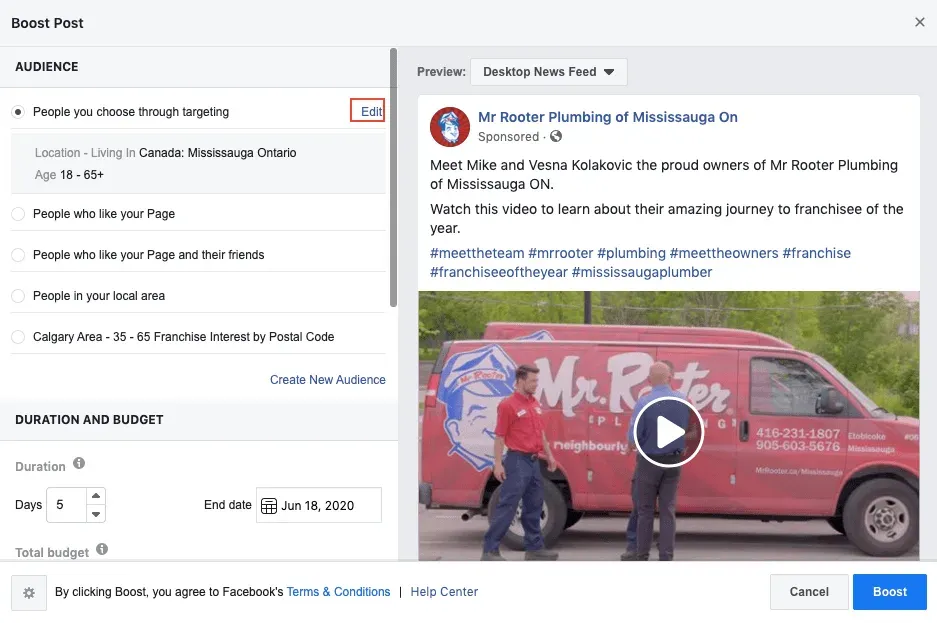Screen dimensions: 937x623
Task: Open the Terms & Conditions link
Action: coord(338,592)
